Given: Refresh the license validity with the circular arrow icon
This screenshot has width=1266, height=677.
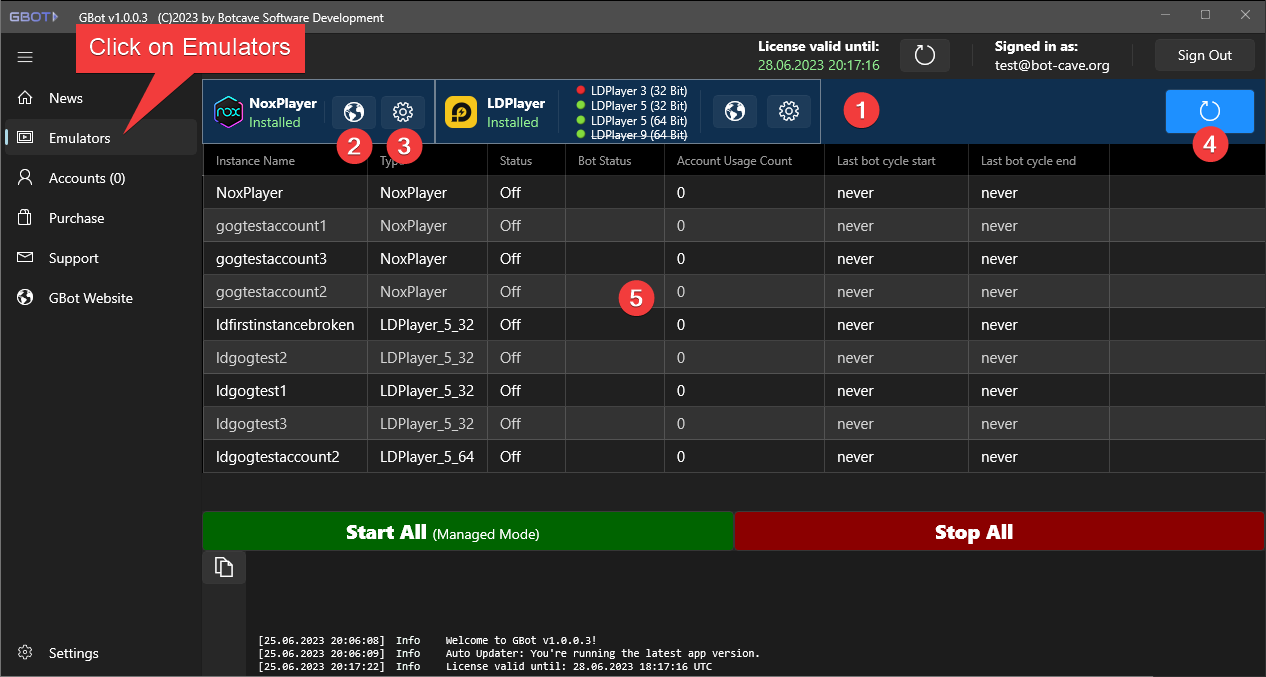Looking at the screenshot, I should click(x=924, y=55).
